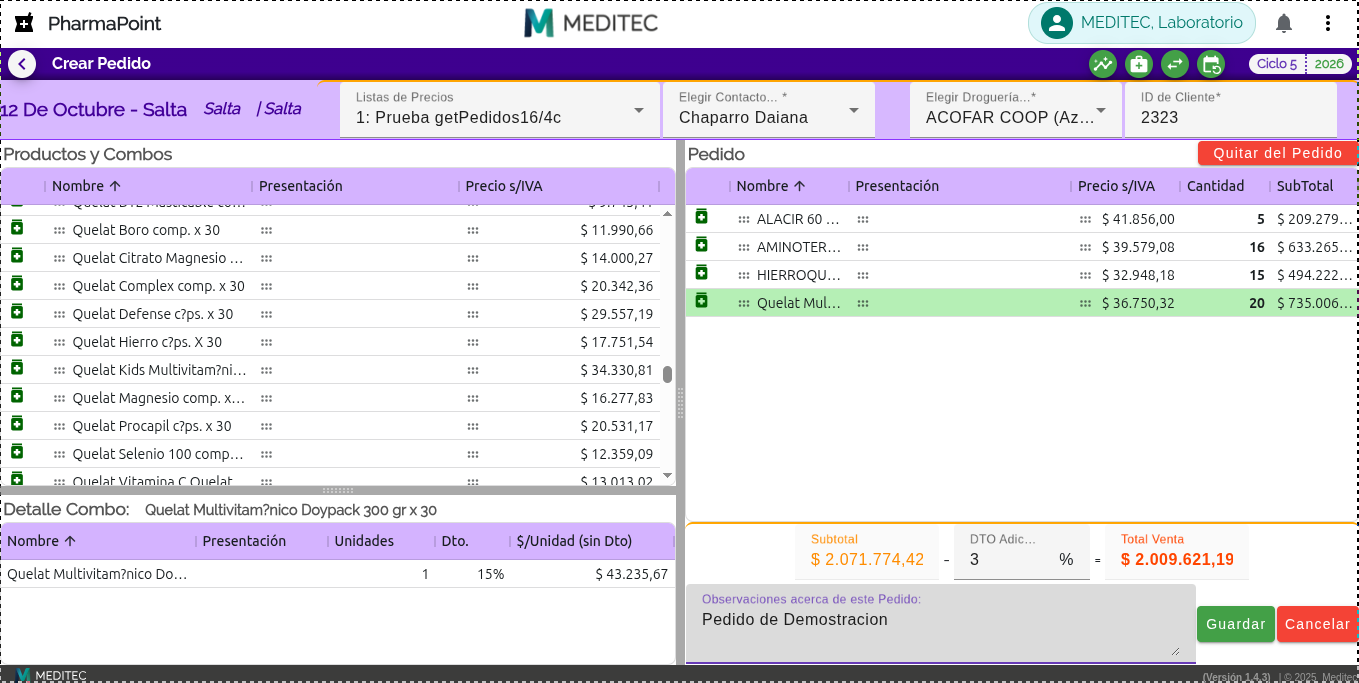Click the horizontal splitter above Detalle Combo
This screenshot has width=1359, height=683.
coord(338,491)
